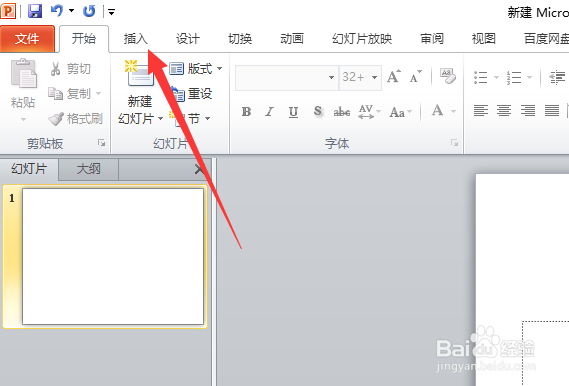Open the 动画 ribbon tab
Image resolution: width=569 pixels, height=386 pixels.
click(292, 38)
